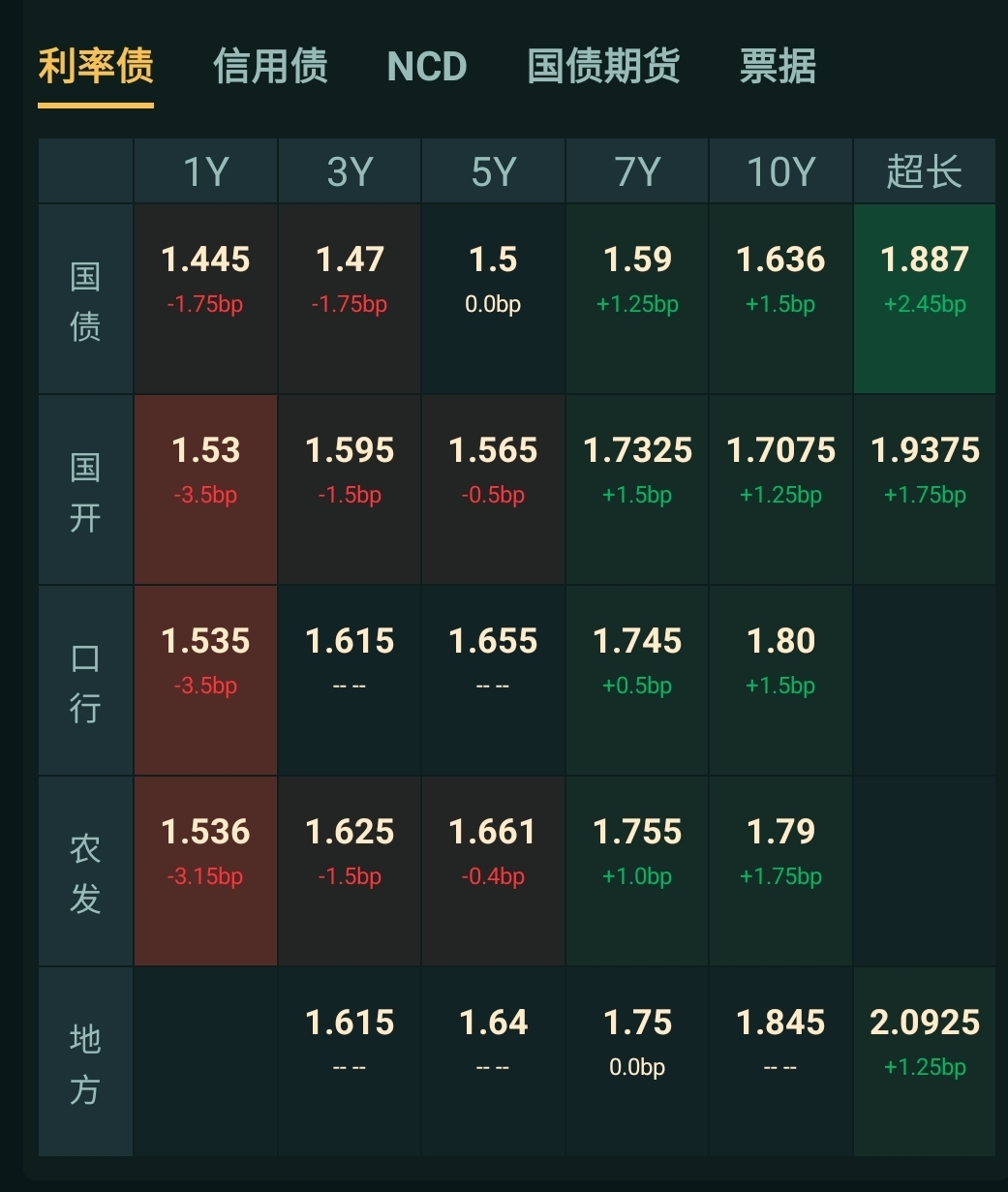
Task: Click 口行 5Y yield 1.655
Action: tap(493, 659)
